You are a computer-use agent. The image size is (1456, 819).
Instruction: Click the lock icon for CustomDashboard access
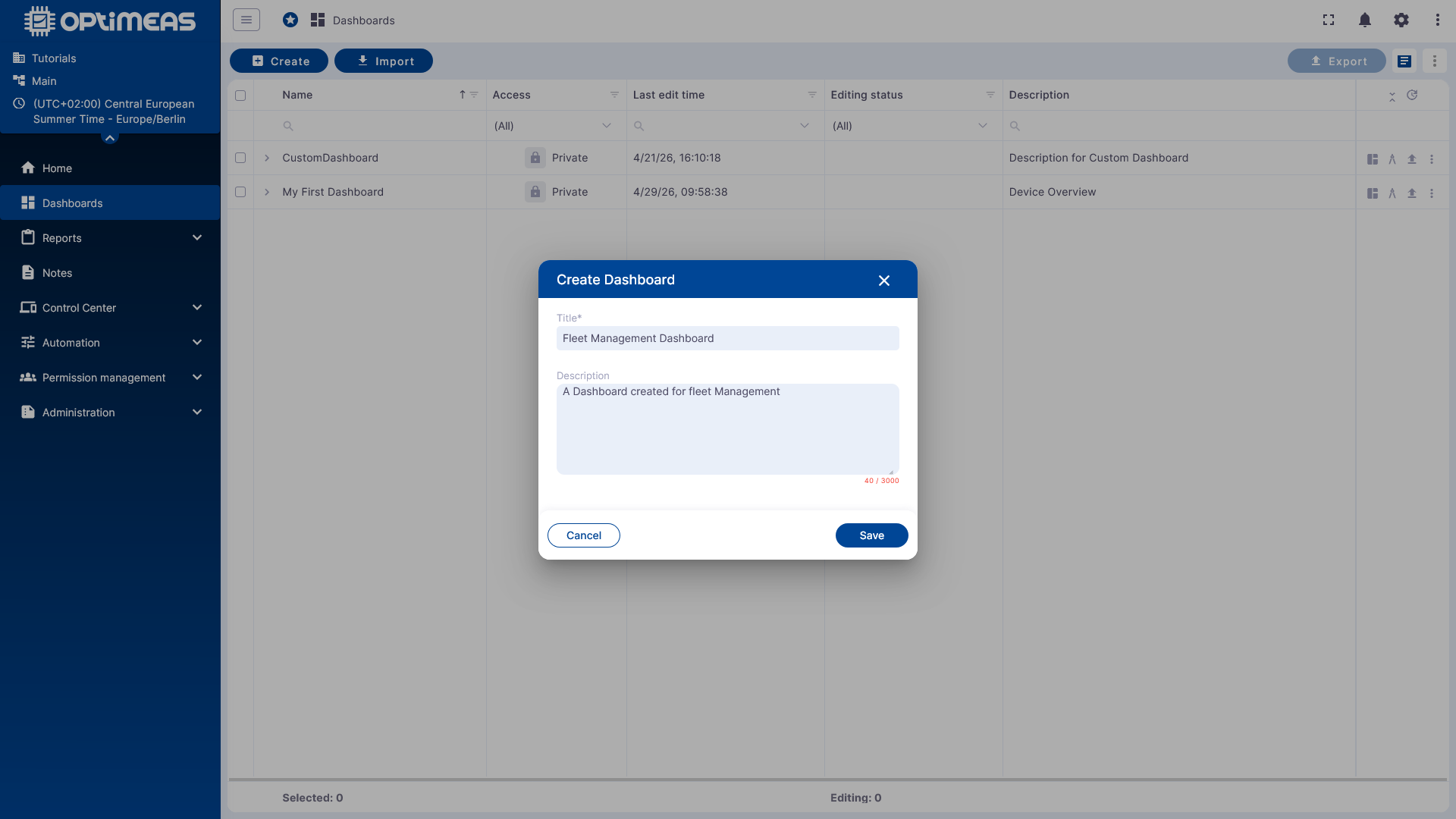[x=535, y=158]
